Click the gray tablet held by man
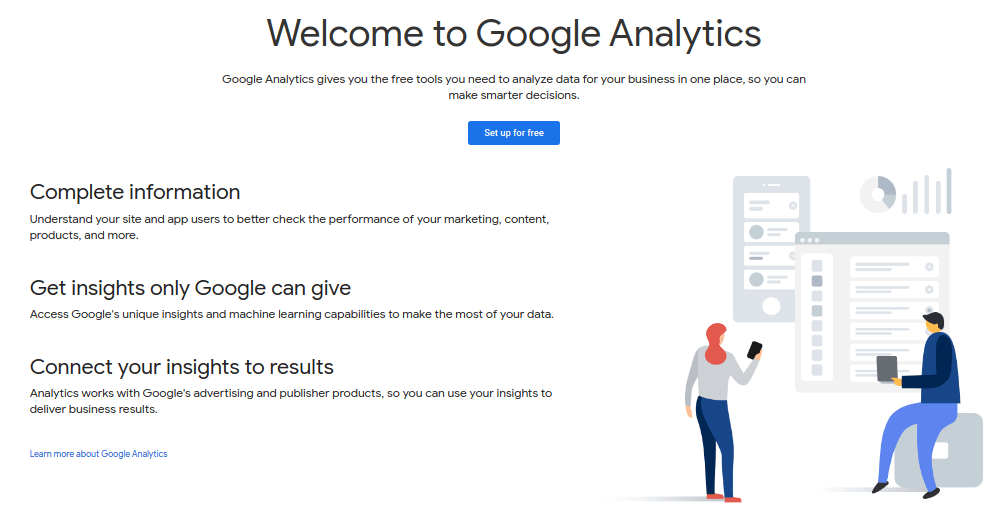 [x=887, y=368]
